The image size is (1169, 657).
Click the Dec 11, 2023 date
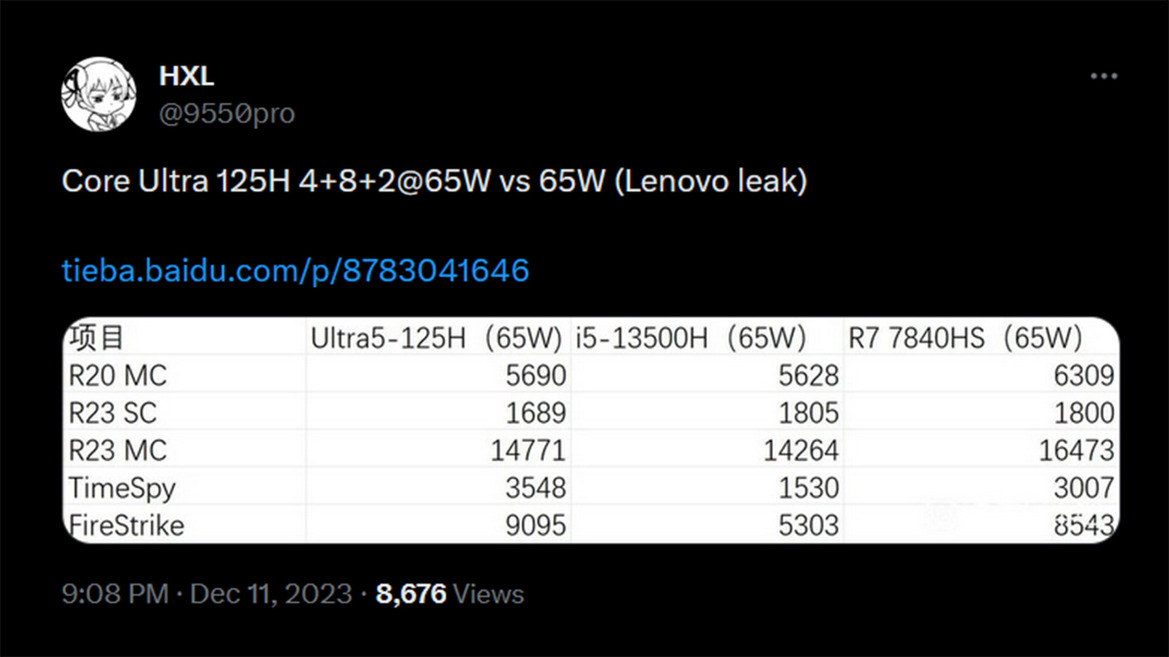(271, 594)
